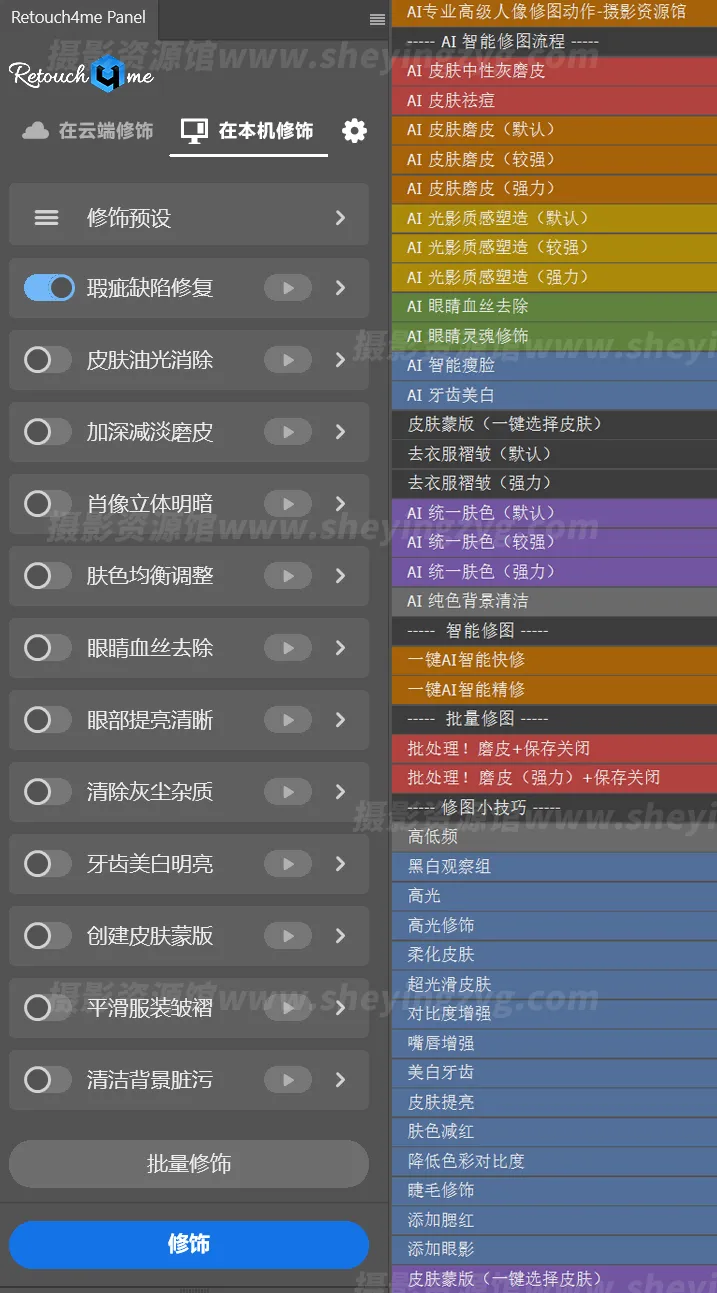
Task: Open the settings gear icon
Action: point(354,131)
